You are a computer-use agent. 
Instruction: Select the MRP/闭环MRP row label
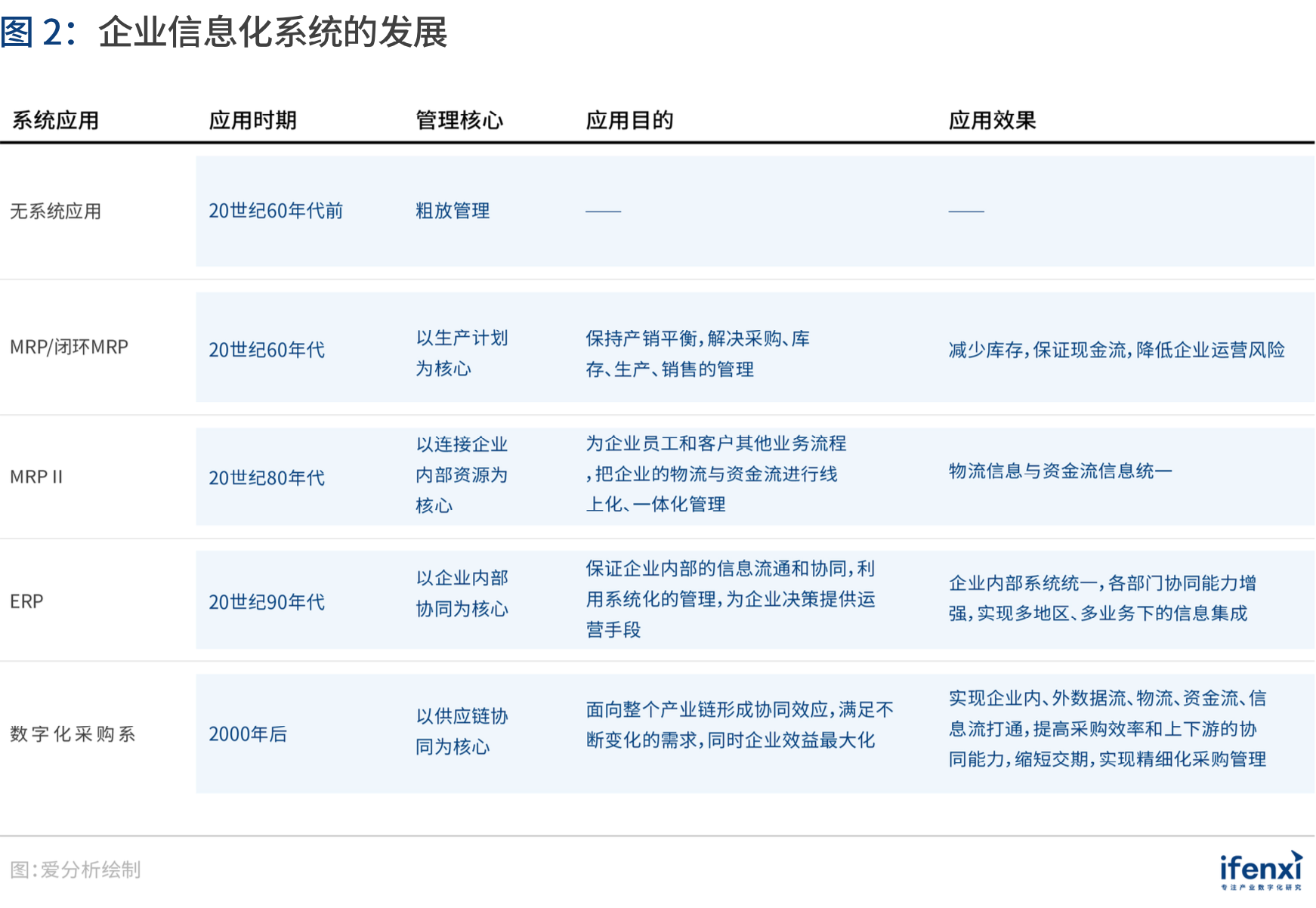69,347
